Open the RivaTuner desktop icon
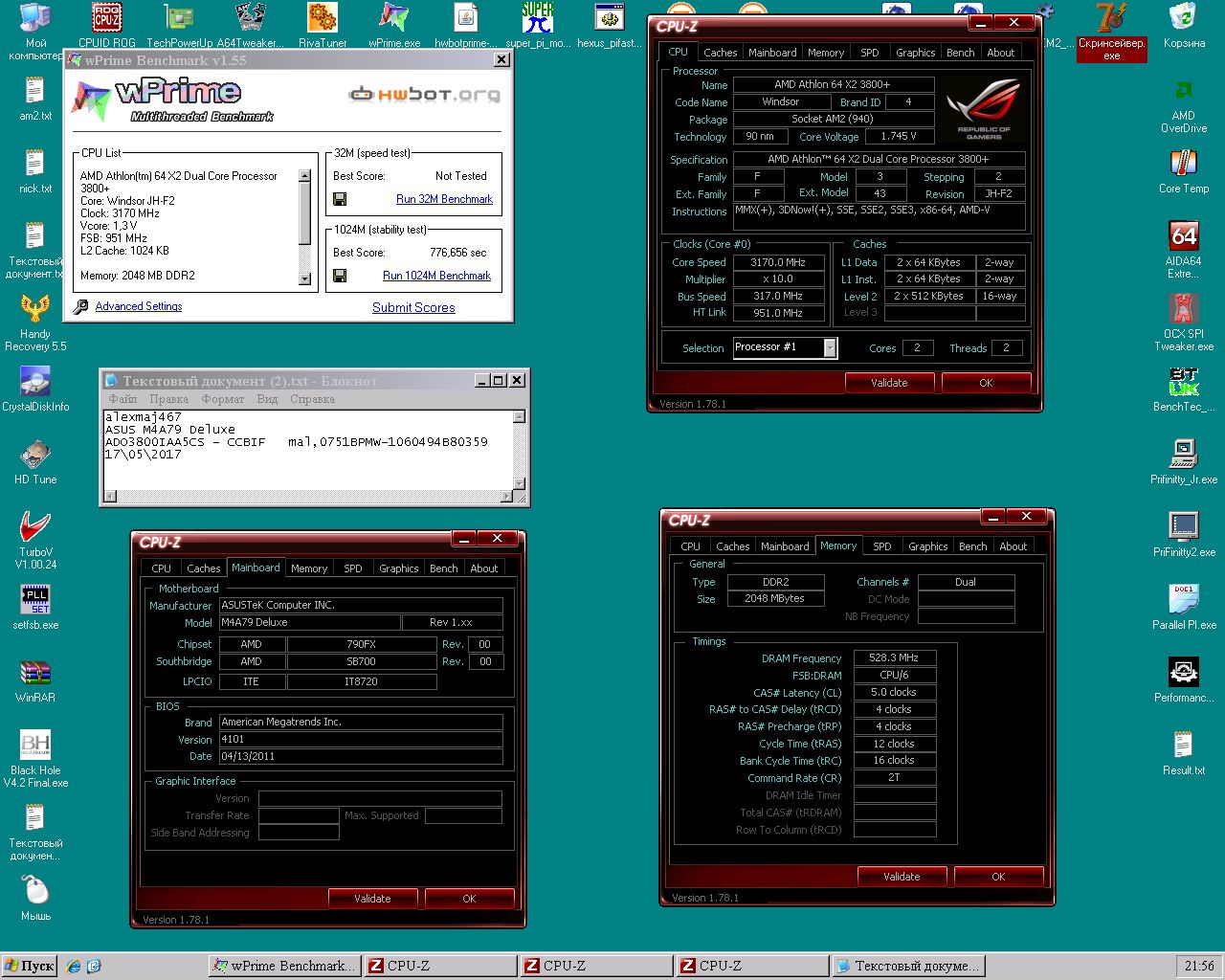The height and width of the screenshot is (980, 1225). 323,25
